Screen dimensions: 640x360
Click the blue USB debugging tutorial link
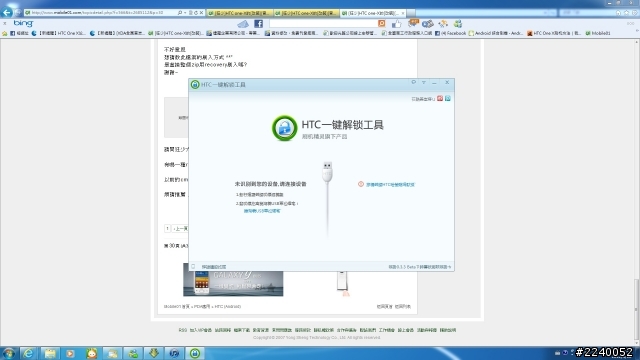(x=262, y=211)
